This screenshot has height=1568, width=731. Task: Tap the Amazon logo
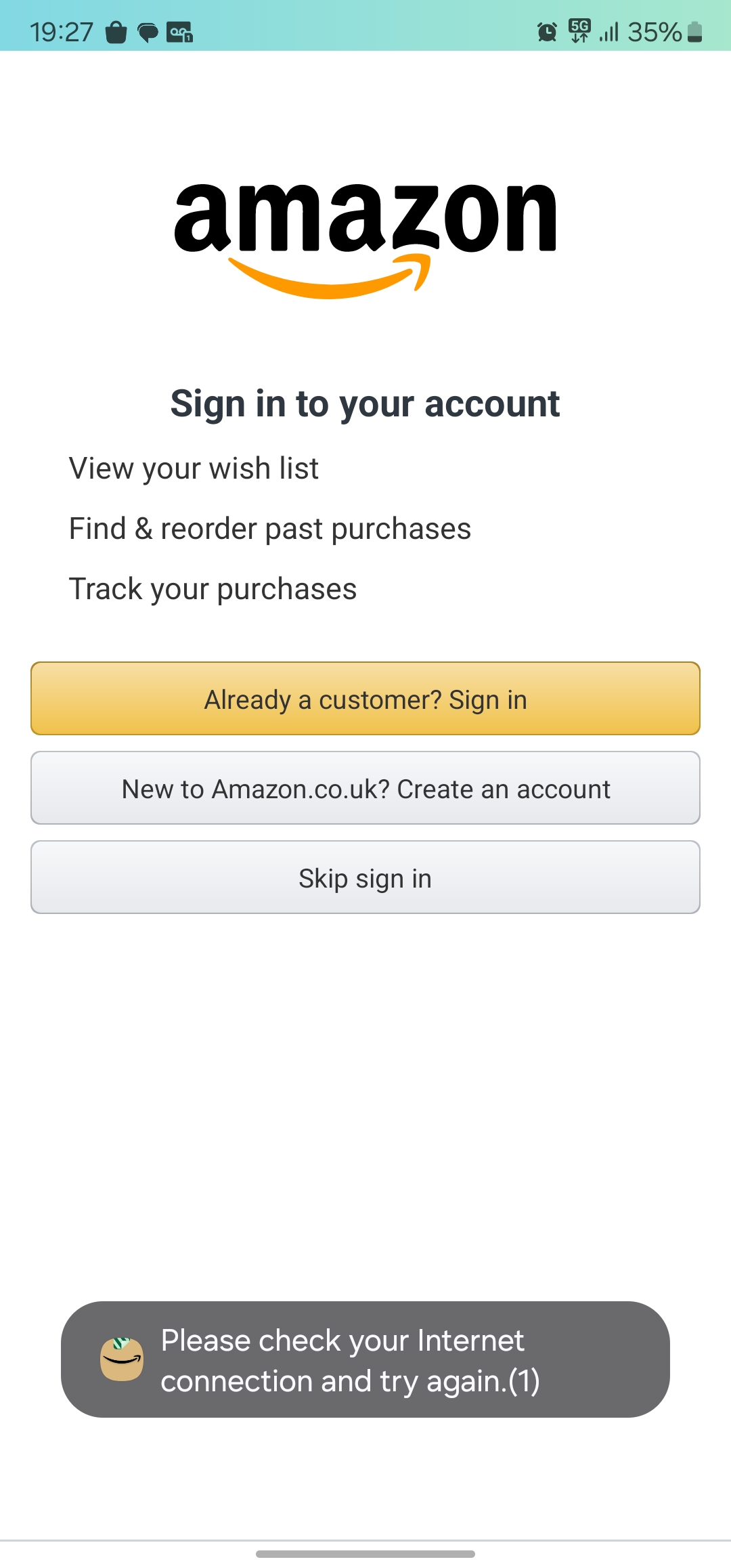click(365, 238)
